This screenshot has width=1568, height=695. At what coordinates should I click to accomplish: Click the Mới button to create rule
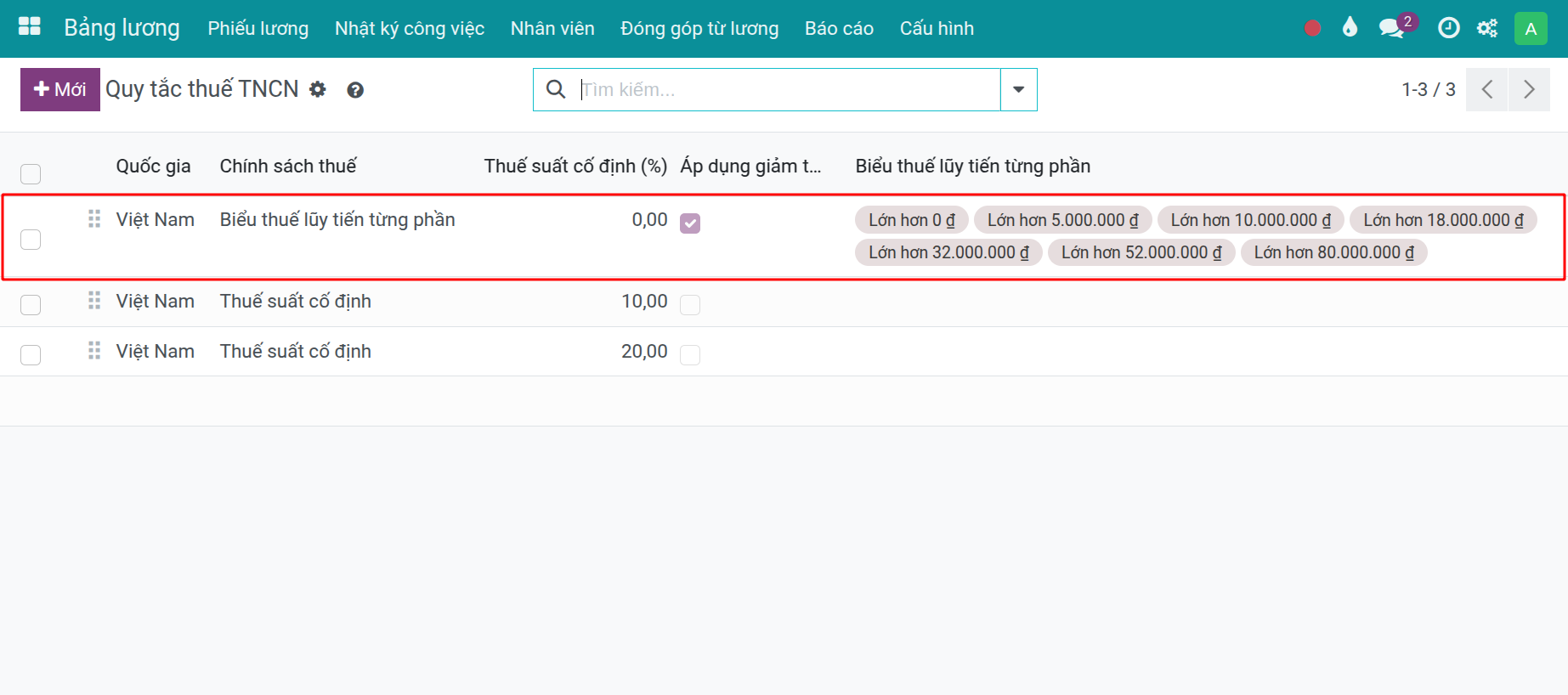60,89
